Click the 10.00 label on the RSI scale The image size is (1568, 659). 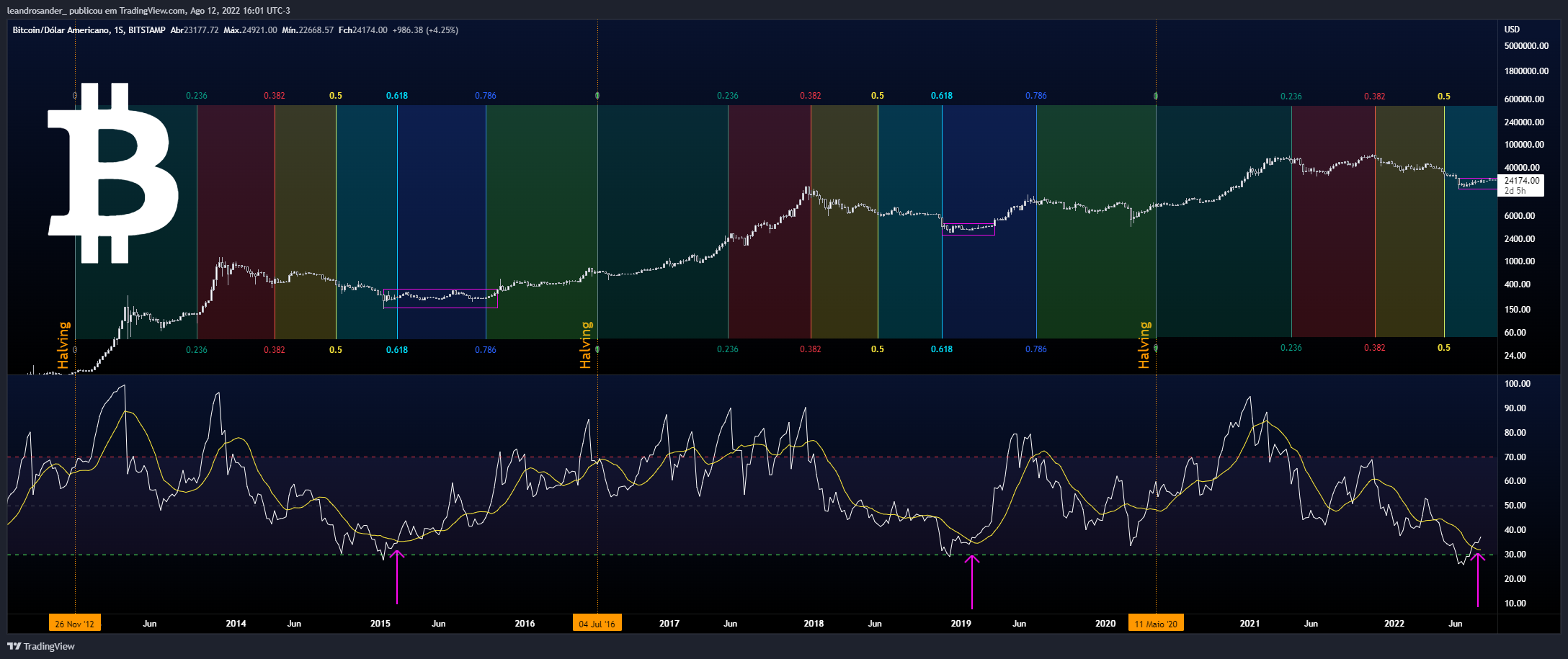pyautogui.click(x=1515, y=604)
